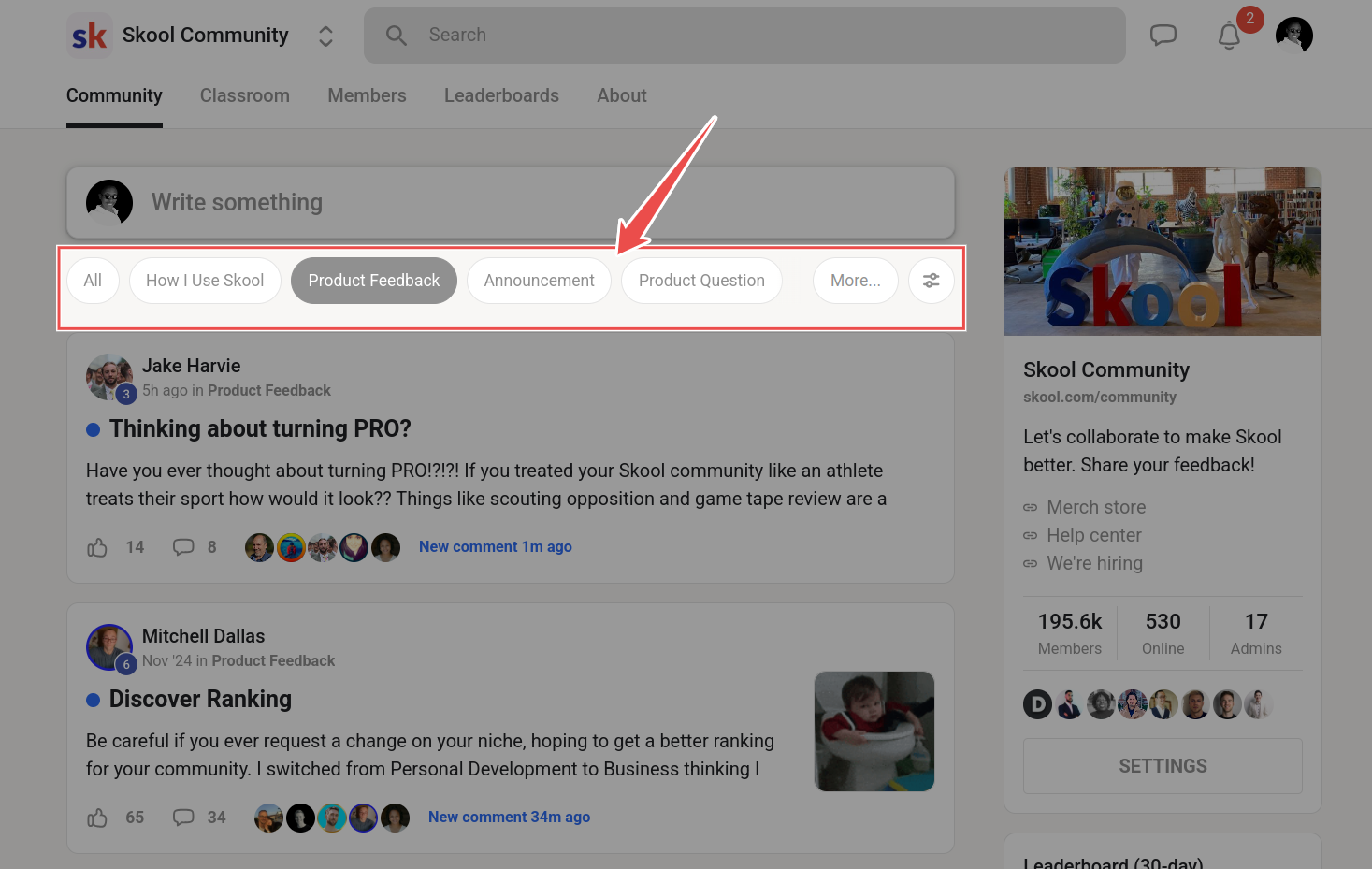The height and width of the screenshot is (869, 1372).
Task: Click the SETTINGS button
Action: (x=1163, y=766)
